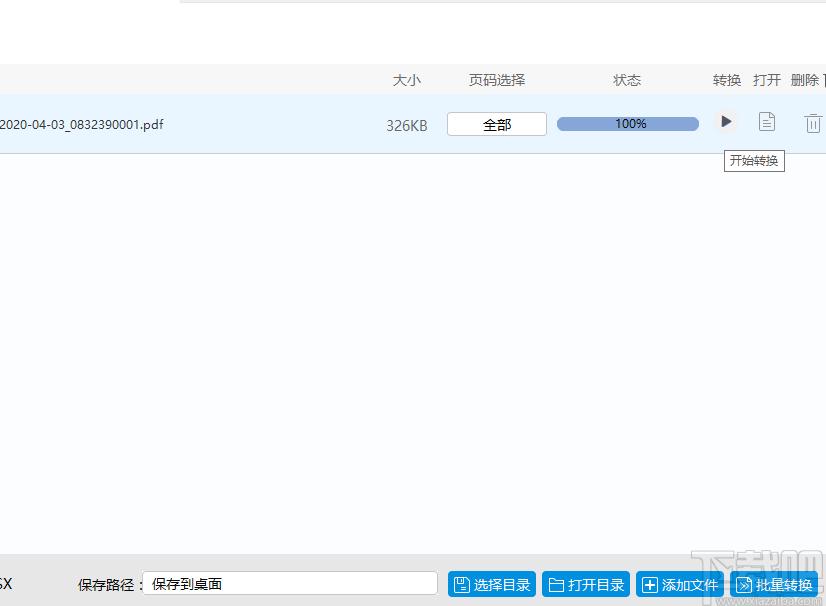
Task: Delete 2020-04-03_0832390001.pdf using the trash icon
Action: tap(812, 123)
